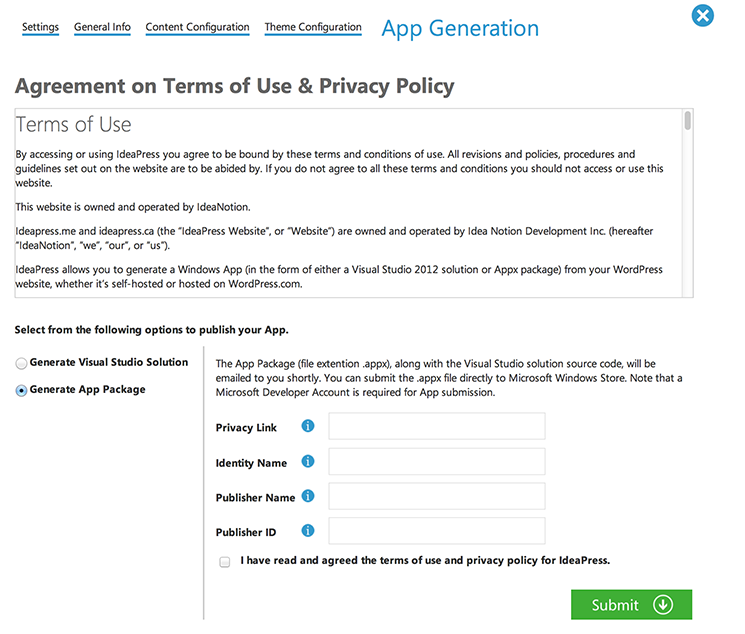Image resolution: width=745 pixels, height=634 pixels.
Task: Check the agreed terms of use checkbox
Action: point(225,562)
